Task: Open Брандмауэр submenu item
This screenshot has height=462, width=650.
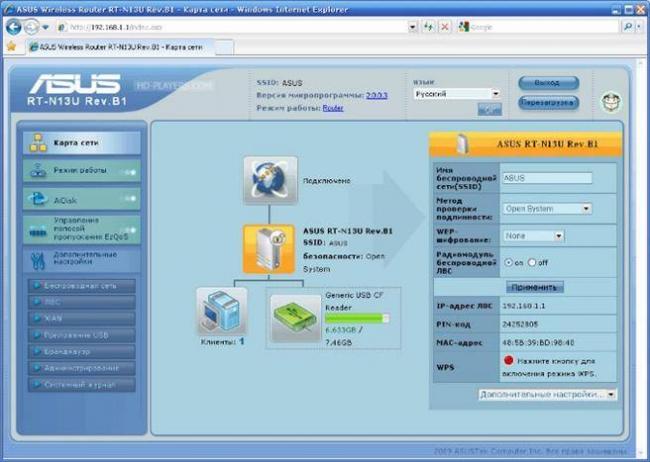Action: [x=82, y=352]
